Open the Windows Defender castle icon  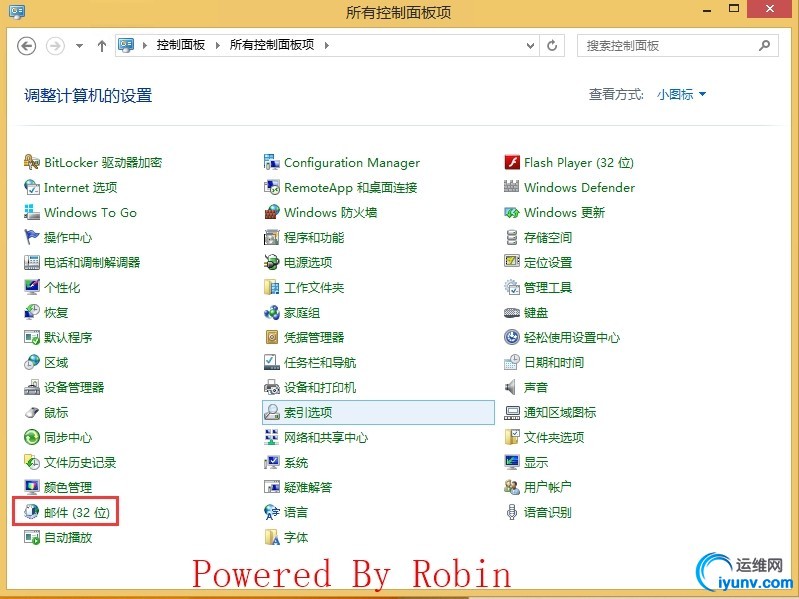(x=512, y=187)
